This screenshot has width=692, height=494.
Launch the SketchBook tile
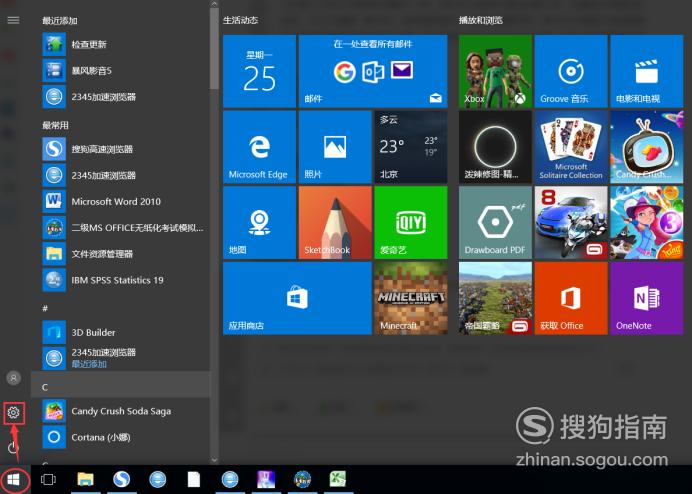(335, 222)
